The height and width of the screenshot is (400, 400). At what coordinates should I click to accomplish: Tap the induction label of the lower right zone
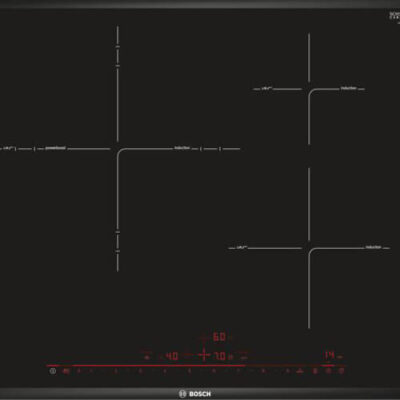click(x=373, y=247)
